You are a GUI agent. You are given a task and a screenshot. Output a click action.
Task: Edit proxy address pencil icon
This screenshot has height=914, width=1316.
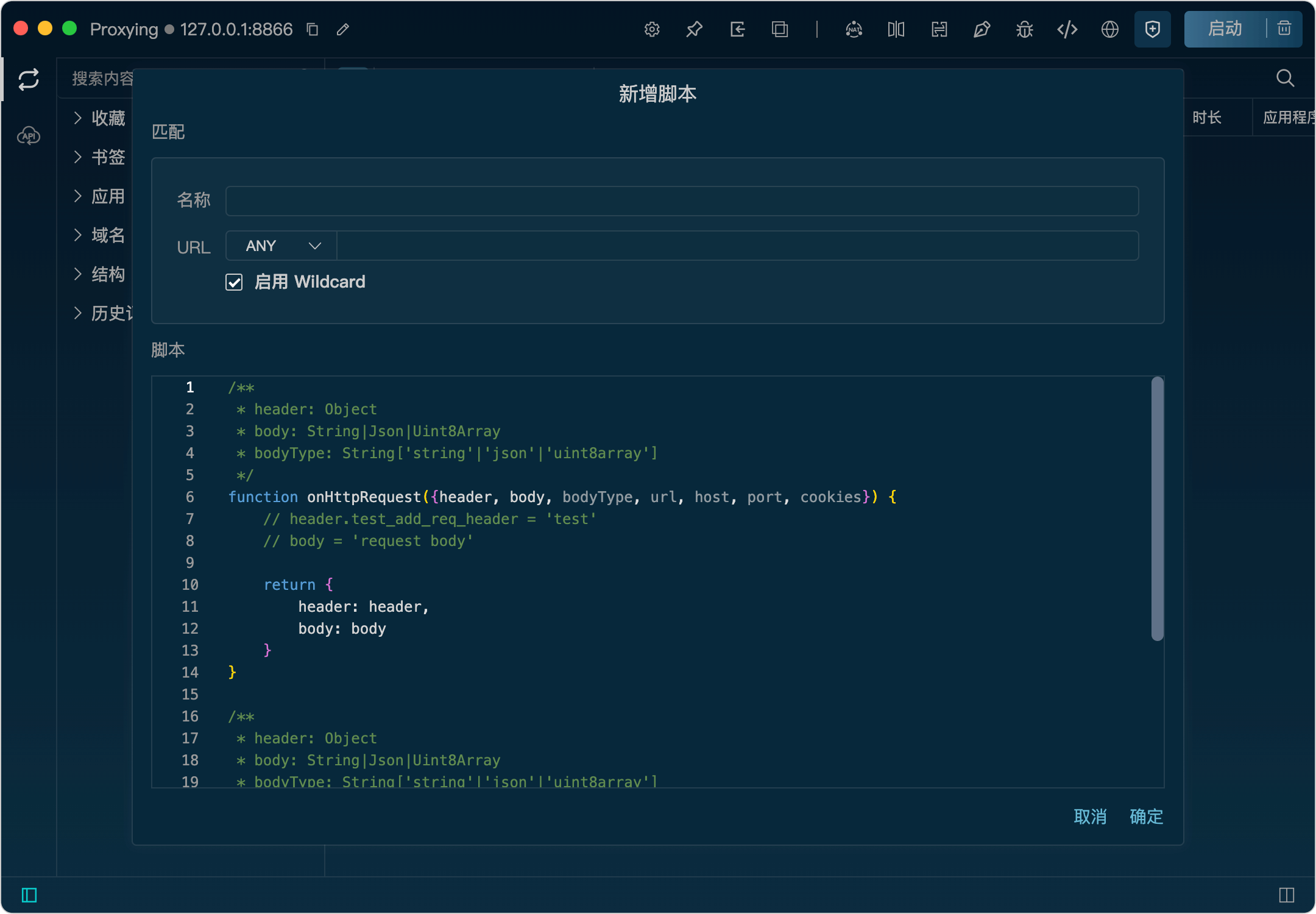(343, 29)
